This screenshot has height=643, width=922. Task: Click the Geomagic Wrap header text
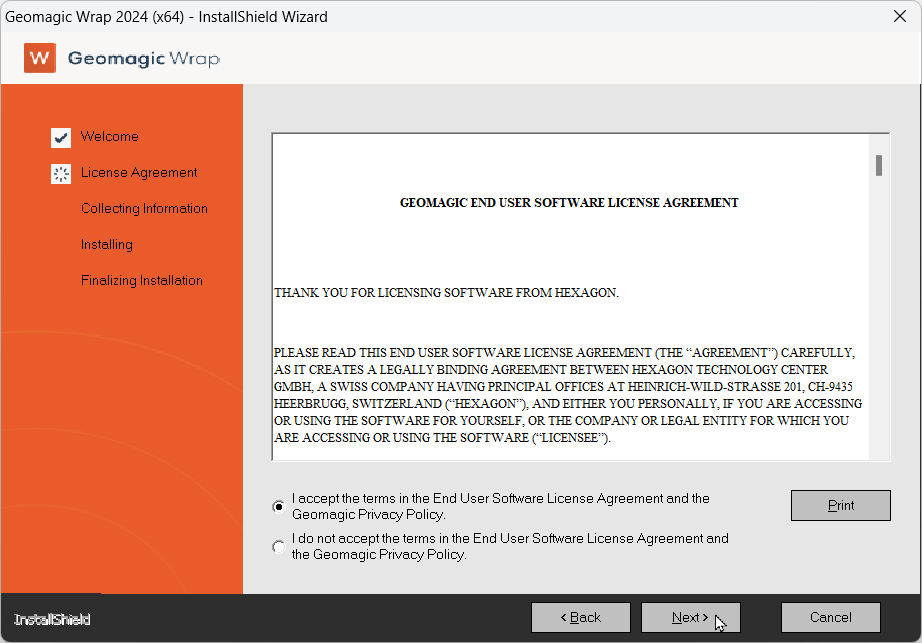click(143, 58)
